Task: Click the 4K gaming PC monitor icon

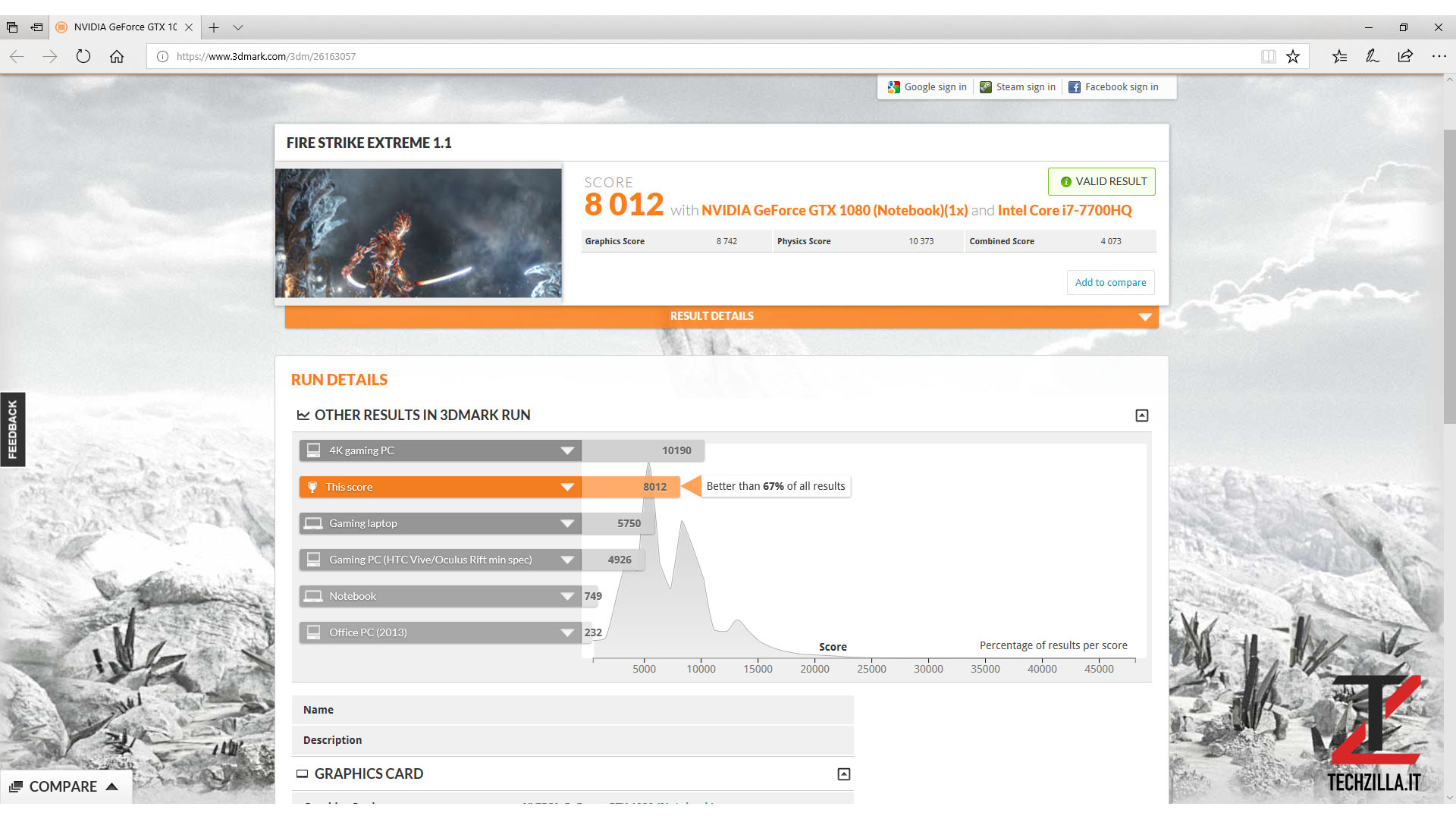Action: tap(313, 450)
